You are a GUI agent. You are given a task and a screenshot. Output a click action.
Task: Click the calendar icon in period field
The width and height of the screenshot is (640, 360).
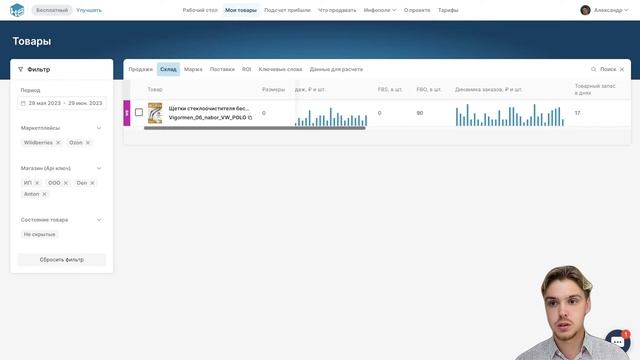pyautogui.click(x=23, y=103)
